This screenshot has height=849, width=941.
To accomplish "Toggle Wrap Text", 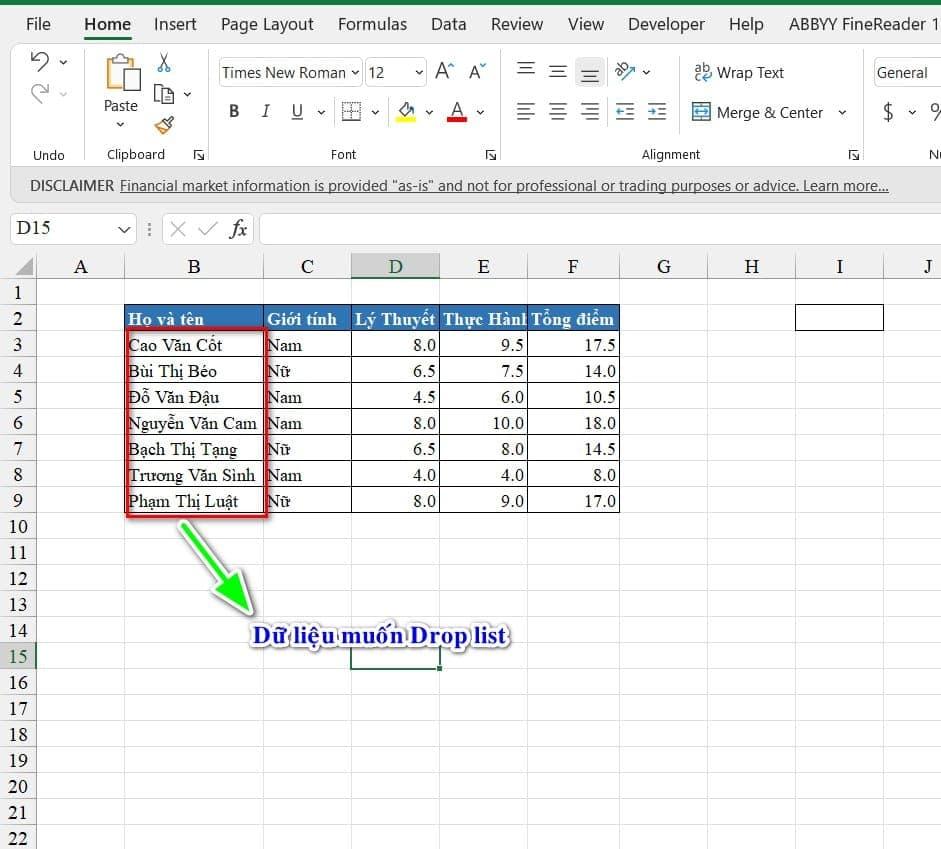I will coord(739,72).
